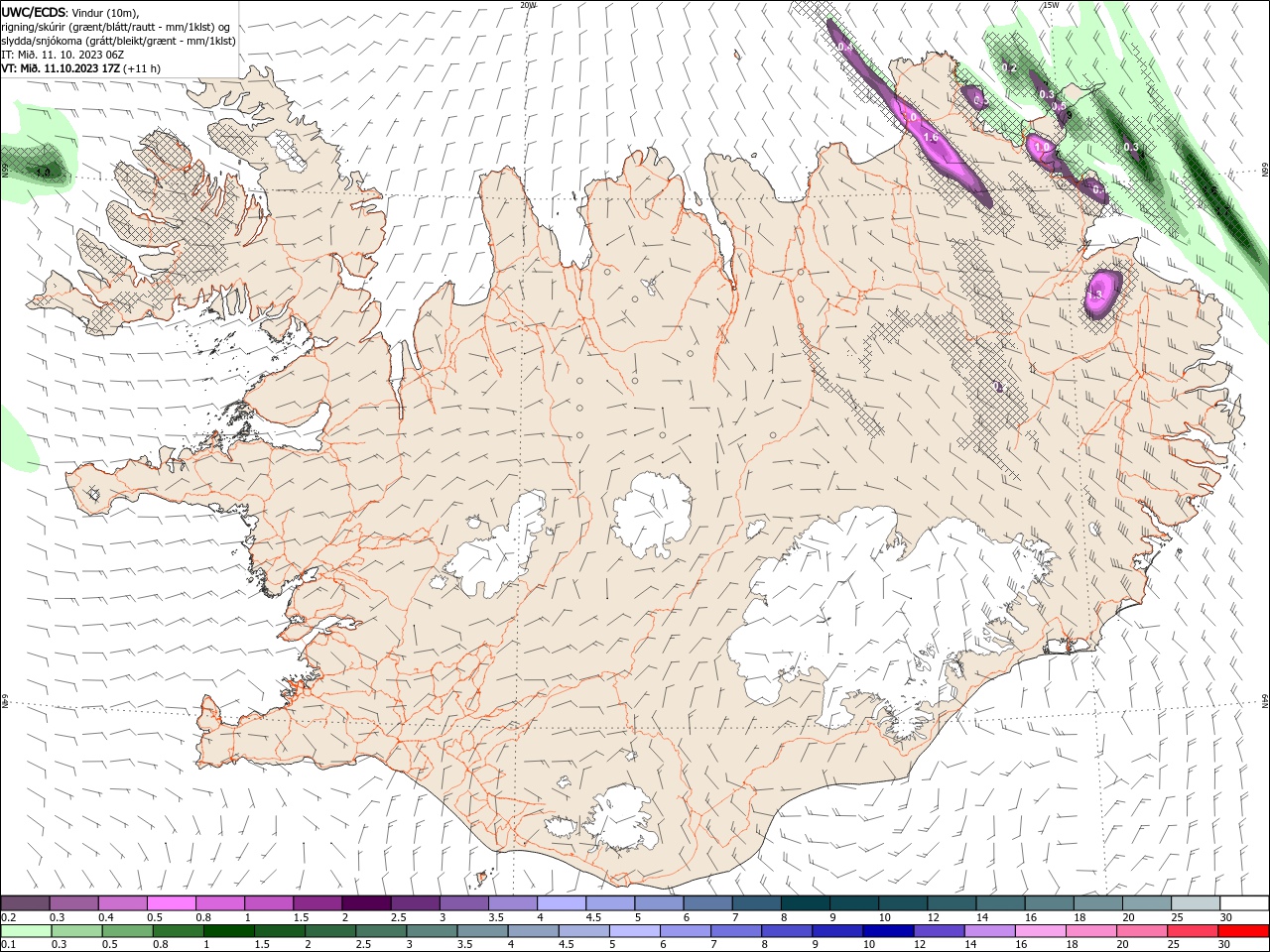The height and width of the screenshot is (952, 1270).
Task: Click the 'IT: Mið. 11. 10. 2023 06Z' line
Action: coord(63,55)
